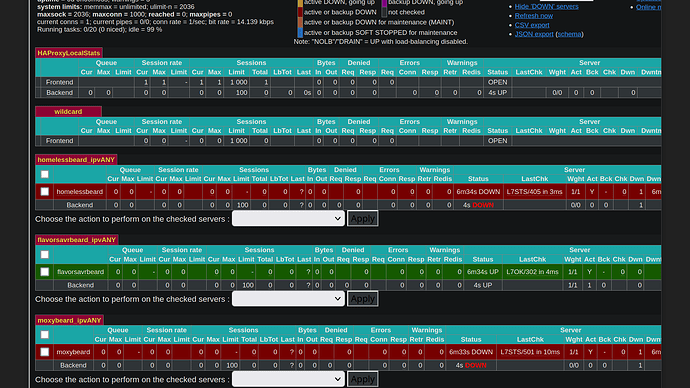The height and width of the screenshot is (388, 690).
Task: Check the moxybeard server row checkbox
Action: pos(44,352)
